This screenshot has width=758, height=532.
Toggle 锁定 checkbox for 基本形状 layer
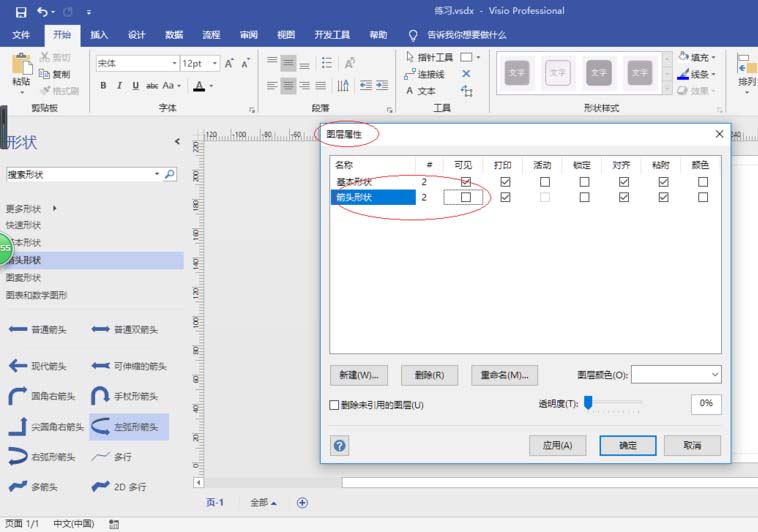pos(584,182)
